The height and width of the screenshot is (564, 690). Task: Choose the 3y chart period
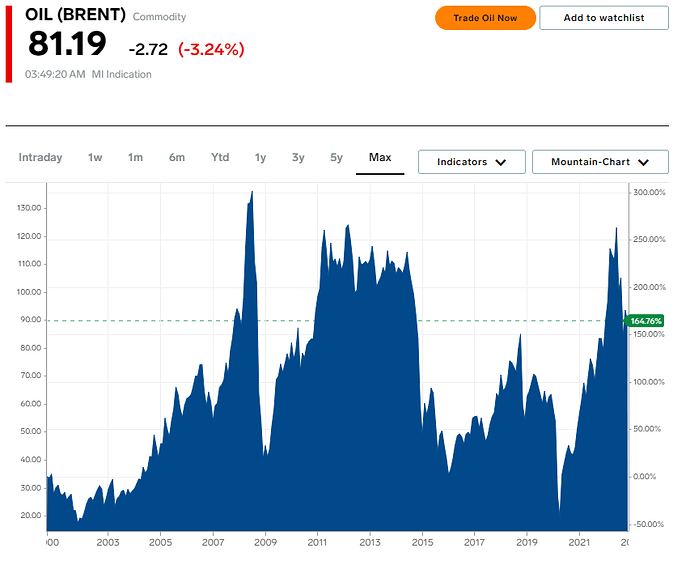[298, 157]
